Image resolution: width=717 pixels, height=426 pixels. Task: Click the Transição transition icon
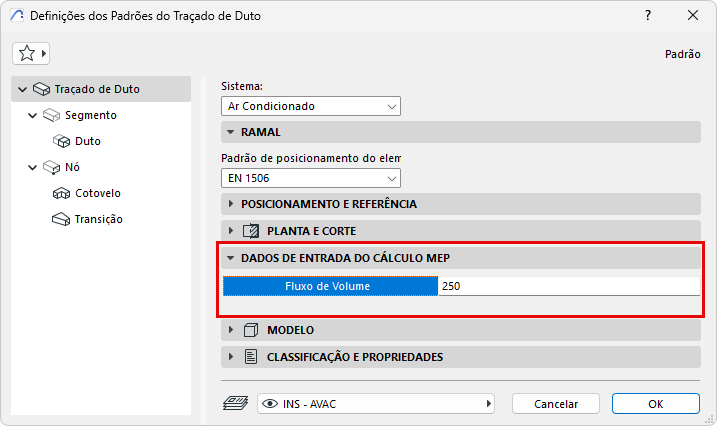point(62,219)
